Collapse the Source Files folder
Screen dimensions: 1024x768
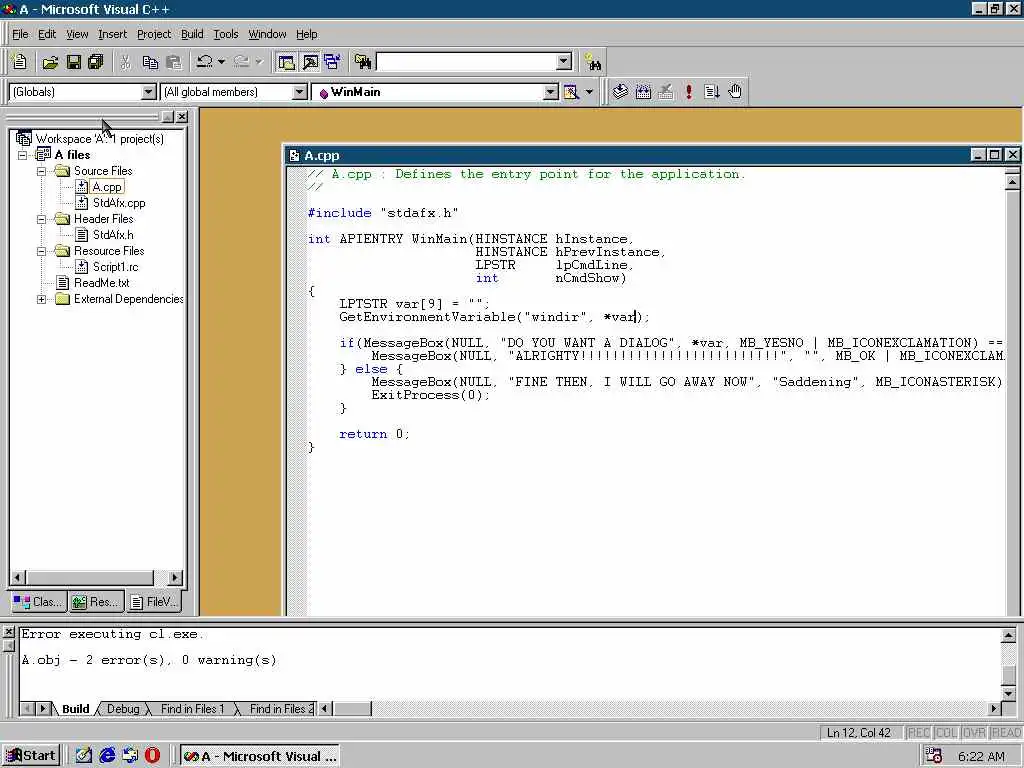click(x=41, y=171)
